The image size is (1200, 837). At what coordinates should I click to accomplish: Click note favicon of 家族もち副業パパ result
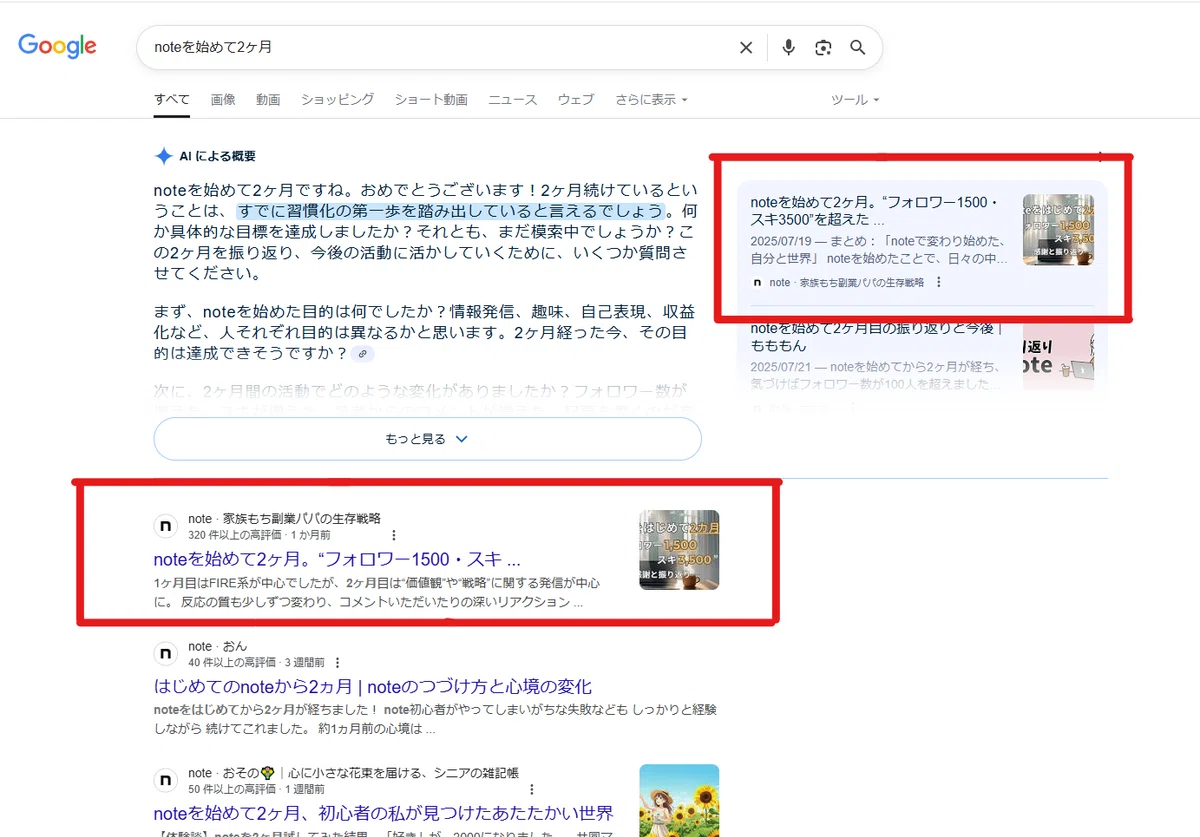[x=165, y=526]
